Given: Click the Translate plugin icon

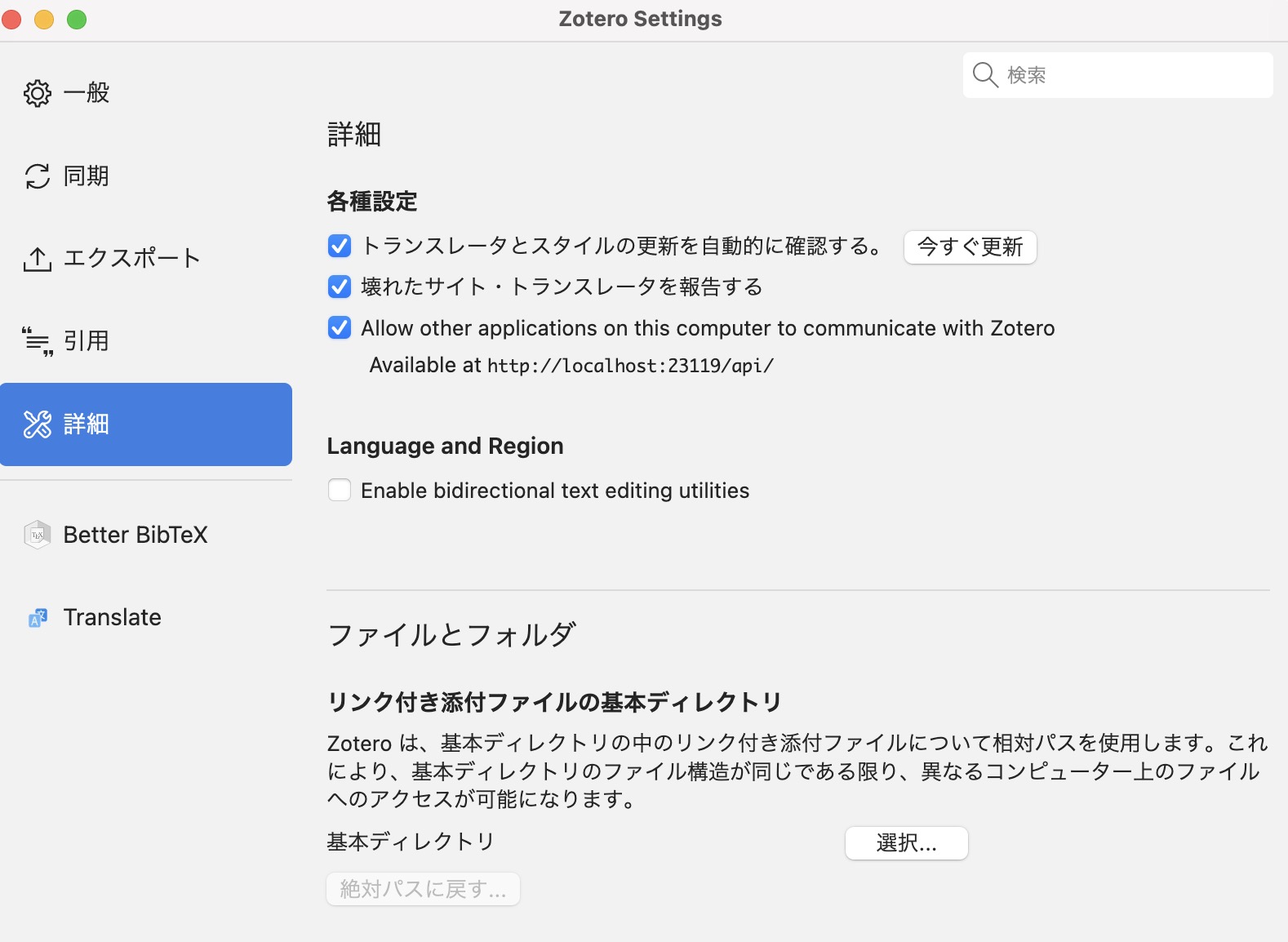Looking at the screenshot, I should pyautogui.click(x=38, y=618).
